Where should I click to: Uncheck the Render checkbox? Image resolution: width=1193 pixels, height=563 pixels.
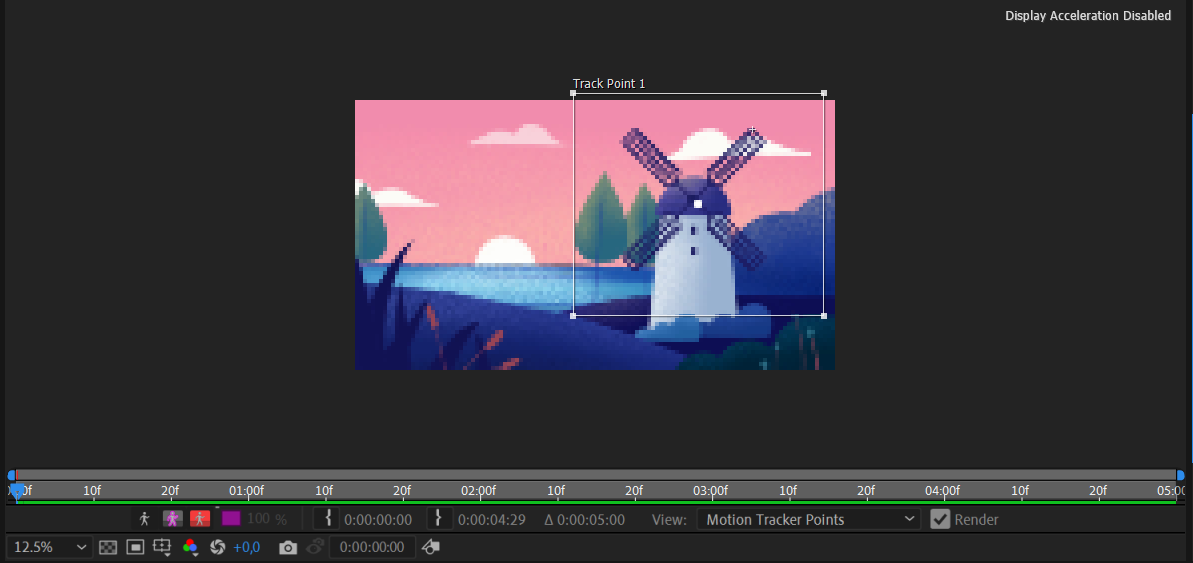[941, 520]
